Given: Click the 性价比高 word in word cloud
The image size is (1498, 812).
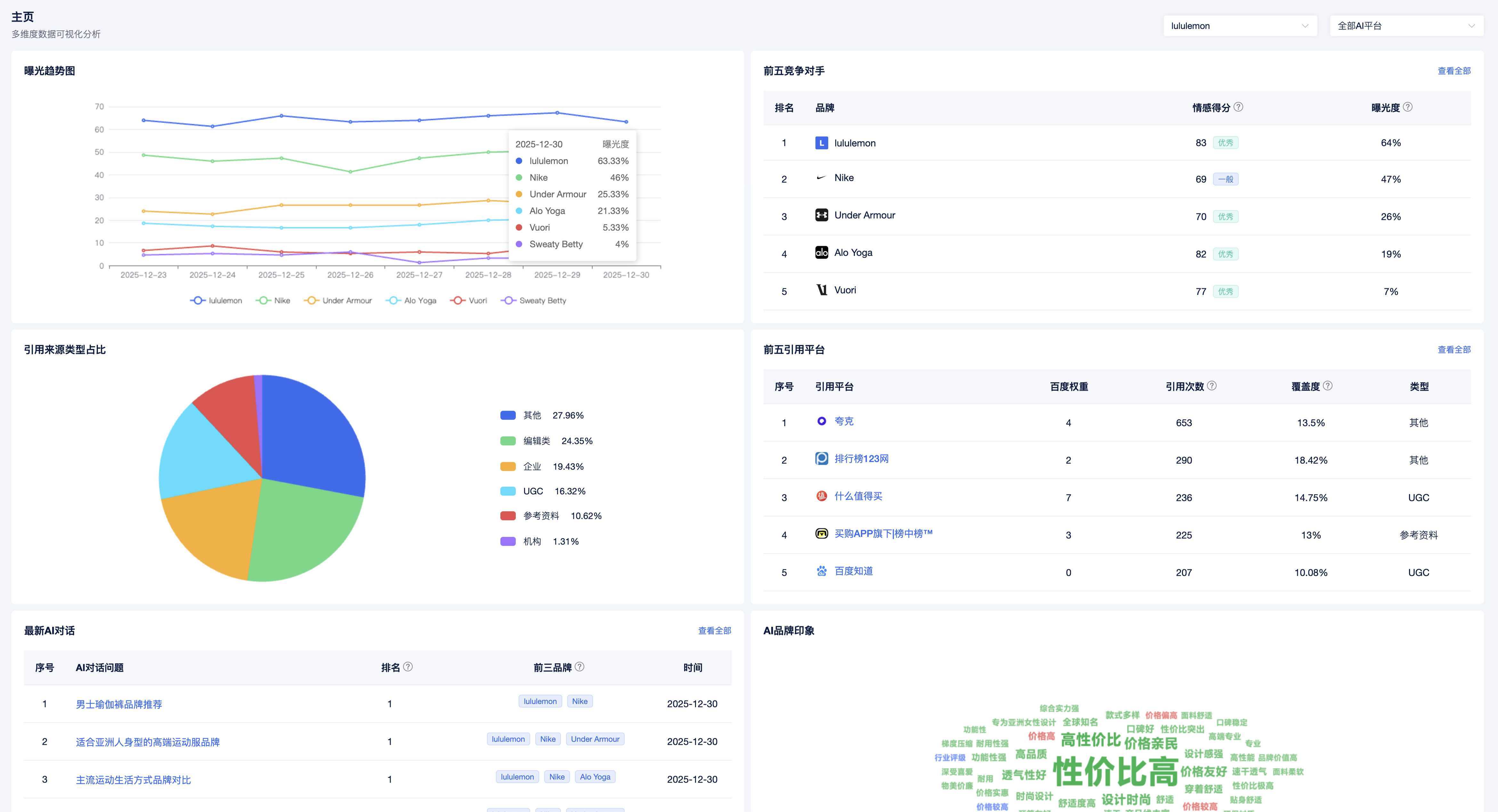Looking at the screenshot, I should (x=1115, y=772).
